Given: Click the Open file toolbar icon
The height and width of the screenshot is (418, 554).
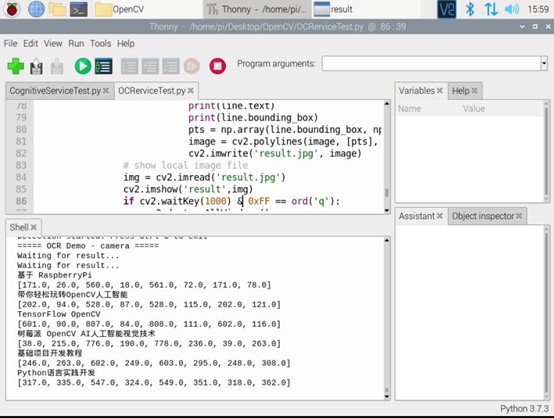Looking at the screenshot, I should (36, 66).
